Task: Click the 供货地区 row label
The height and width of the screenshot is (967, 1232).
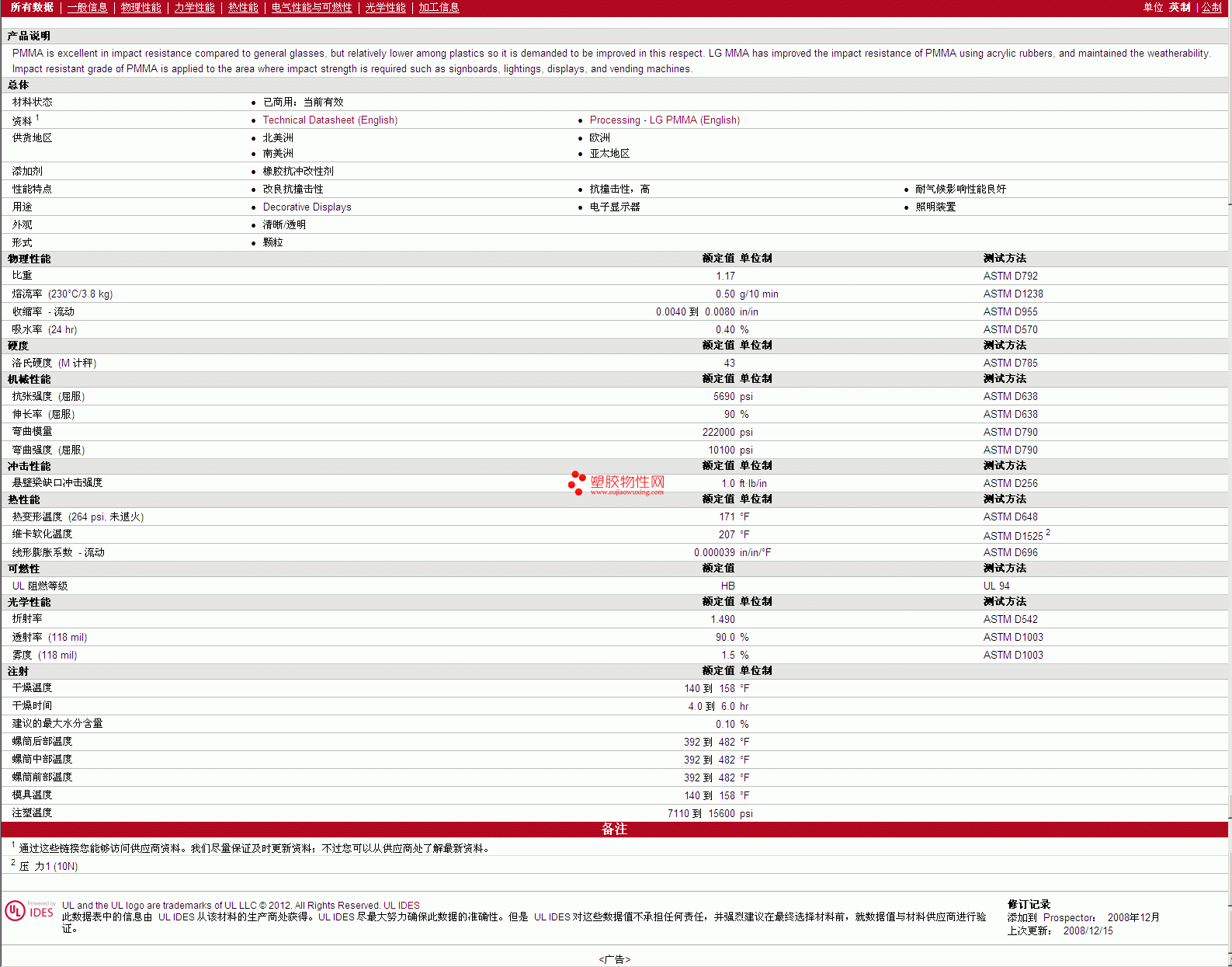Action: tap(33, 138)
